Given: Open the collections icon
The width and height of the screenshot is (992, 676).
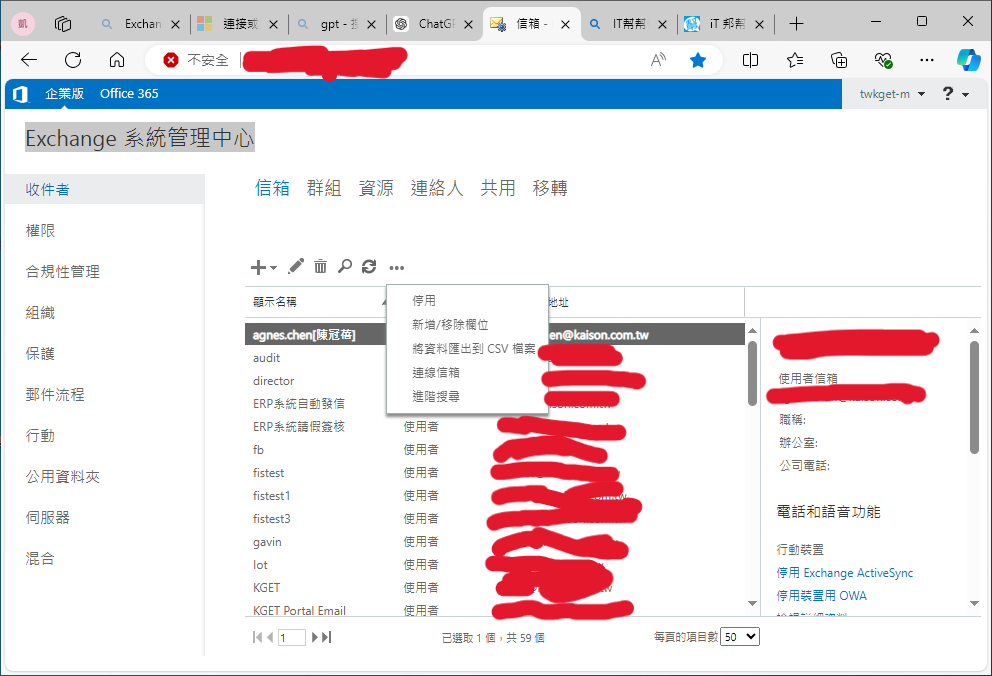Looking at the screenshot, I should [x=839, y=60].
